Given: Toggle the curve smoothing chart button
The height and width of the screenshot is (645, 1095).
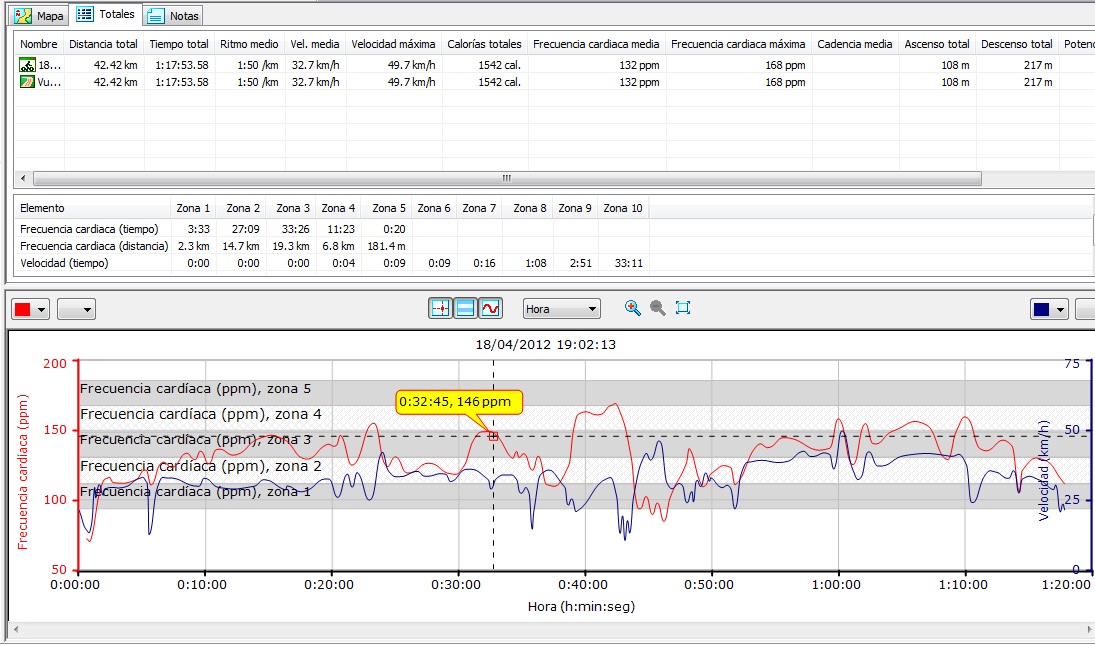Looking at the screenshot, I should coord(491,308).
